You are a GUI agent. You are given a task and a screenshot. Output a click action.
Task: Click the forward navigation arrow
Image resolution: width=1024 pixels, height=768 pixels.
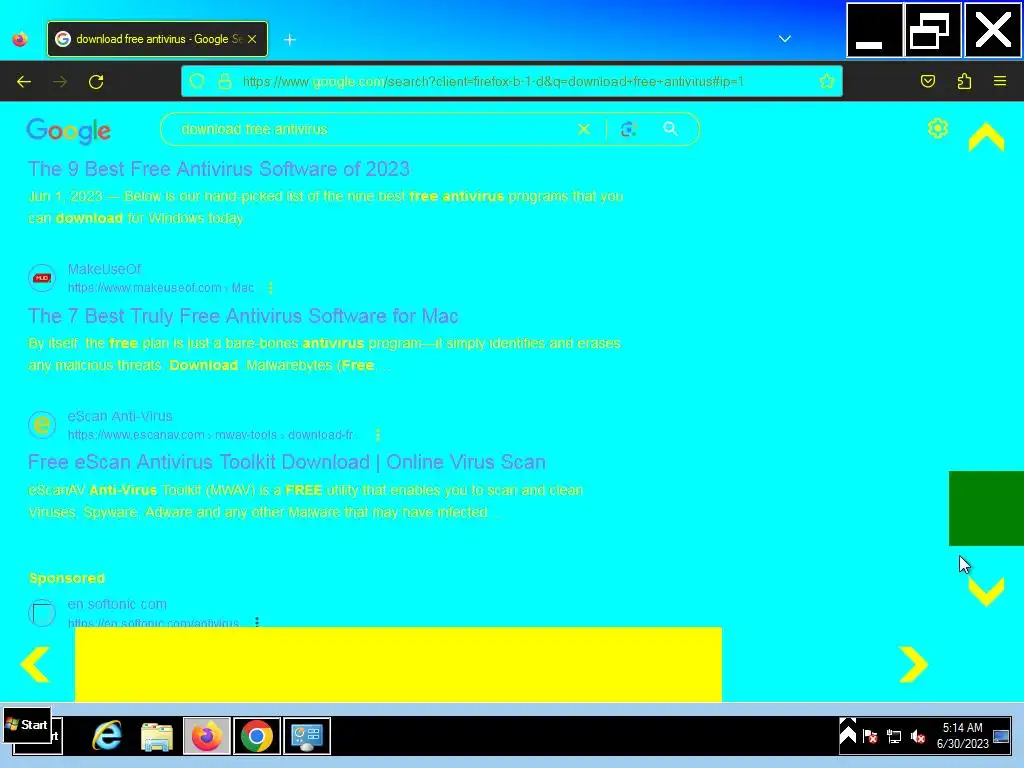click(x=59, y=82)
